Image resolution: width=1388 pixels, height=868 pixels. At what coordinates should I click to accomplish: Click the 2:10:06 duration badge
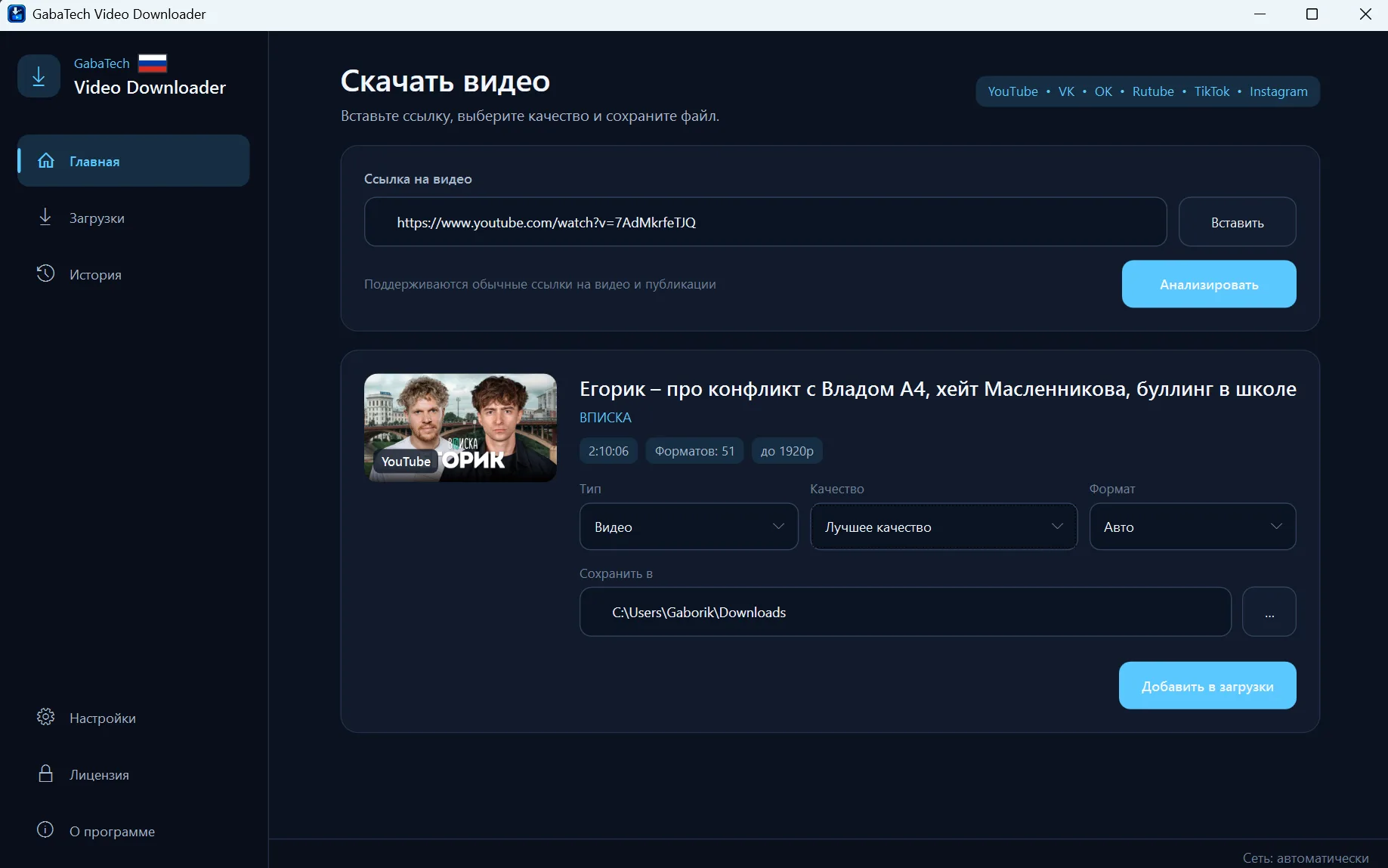608,451
